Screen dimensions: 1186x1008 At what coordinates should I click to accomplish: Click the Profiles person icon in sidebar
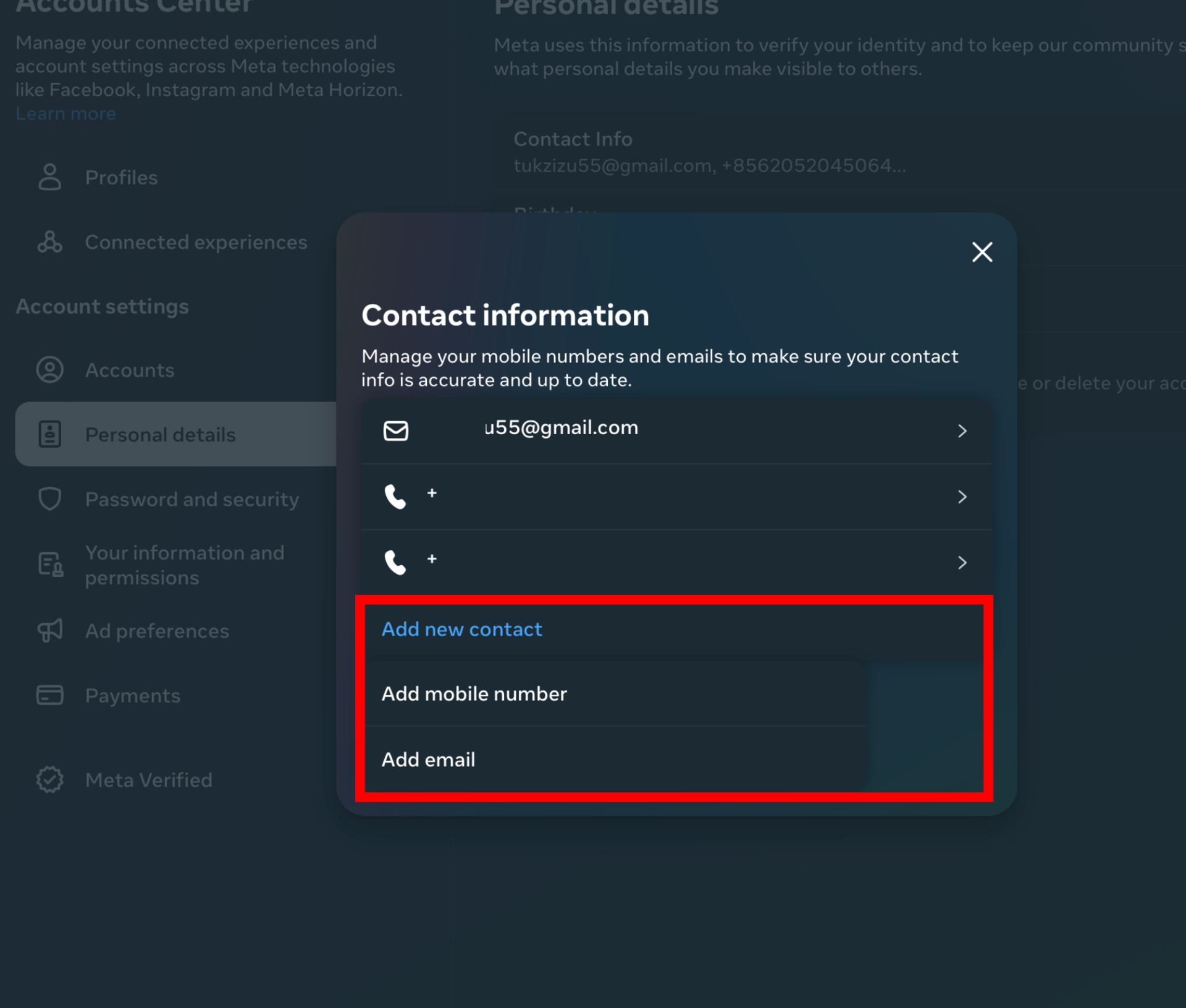[x=49, y=177]
